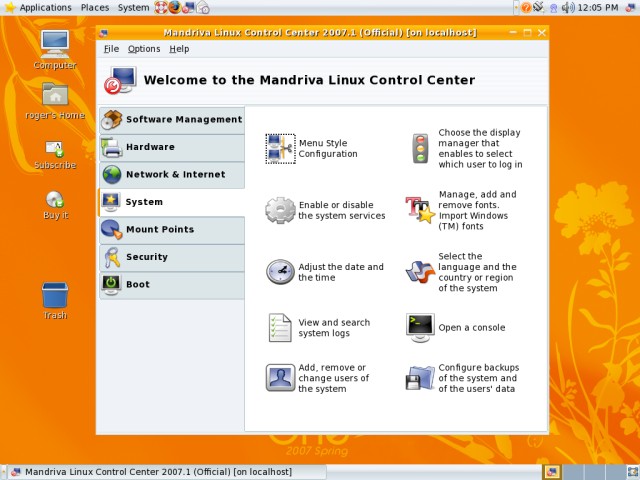Click the Software Management package icon
The height and width of the screenshot is (480, 640).
point(111,120)
